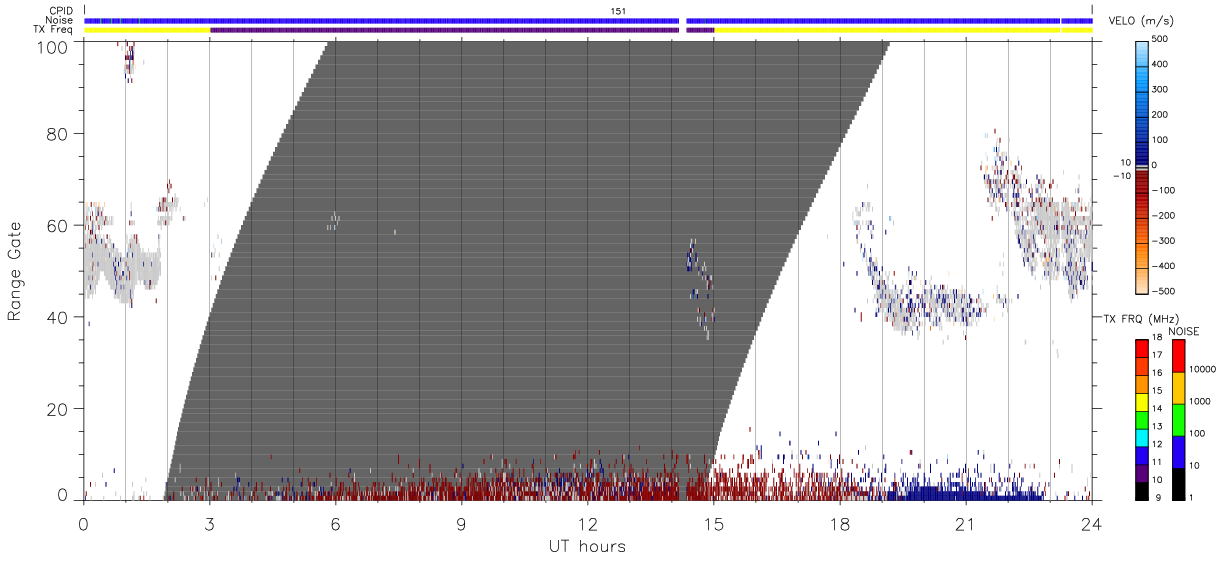Image resolution: width=1228 pixels, height=567 pixels.
Task: Click x-axis tick label '3'
Action: point(209,524)
